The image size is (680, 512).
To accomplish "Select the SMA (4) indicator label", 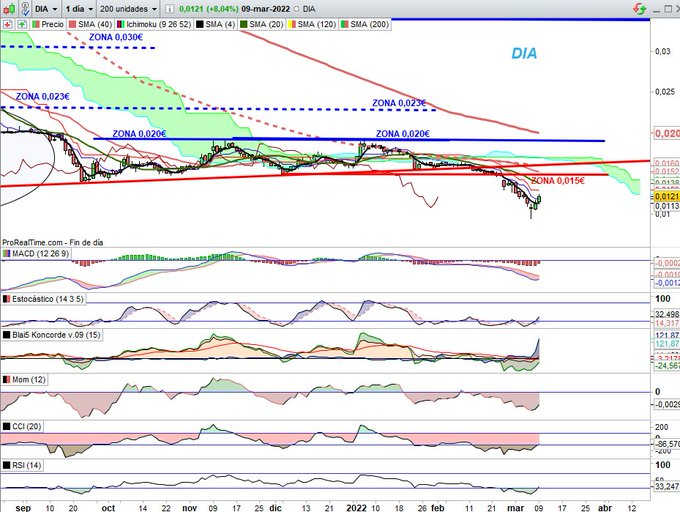I will (x=220, y=24).
